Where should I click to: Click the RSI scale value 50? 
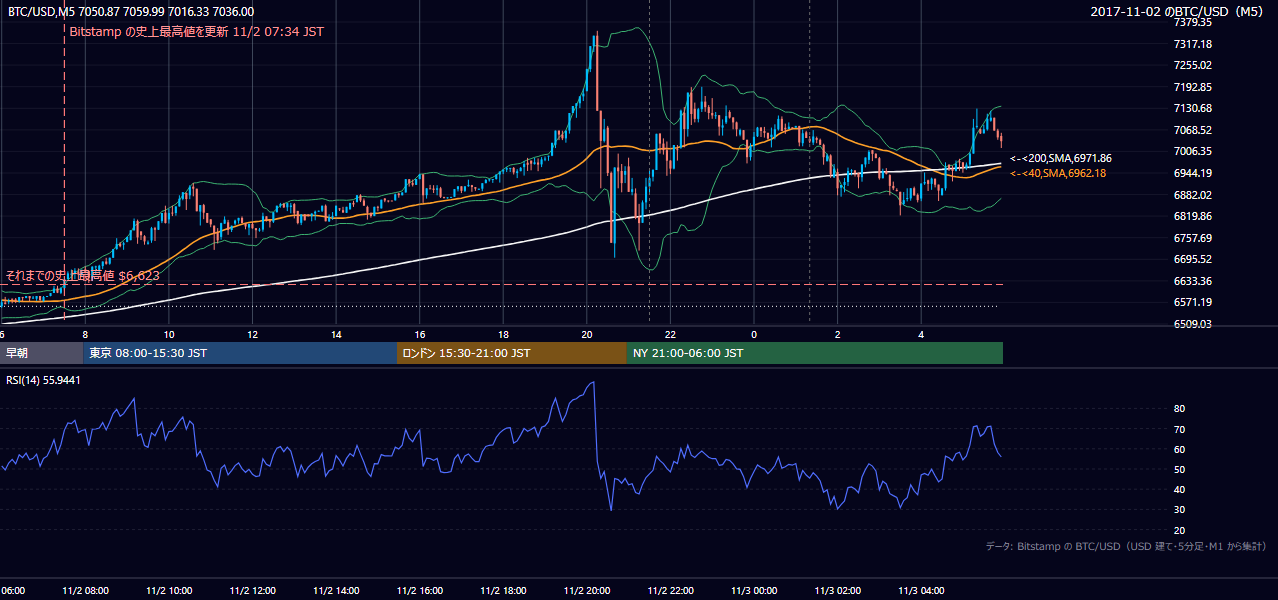[1179, 469]
